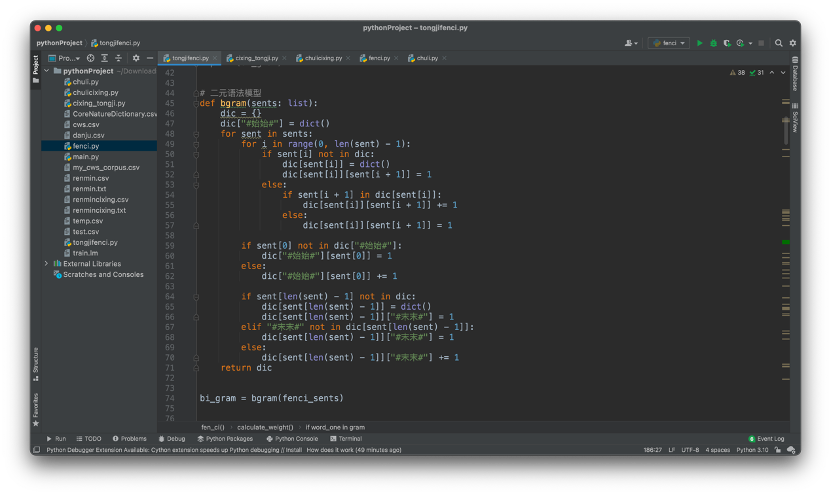
Task: Click the grey stop button
Action: tap(761, 43)
